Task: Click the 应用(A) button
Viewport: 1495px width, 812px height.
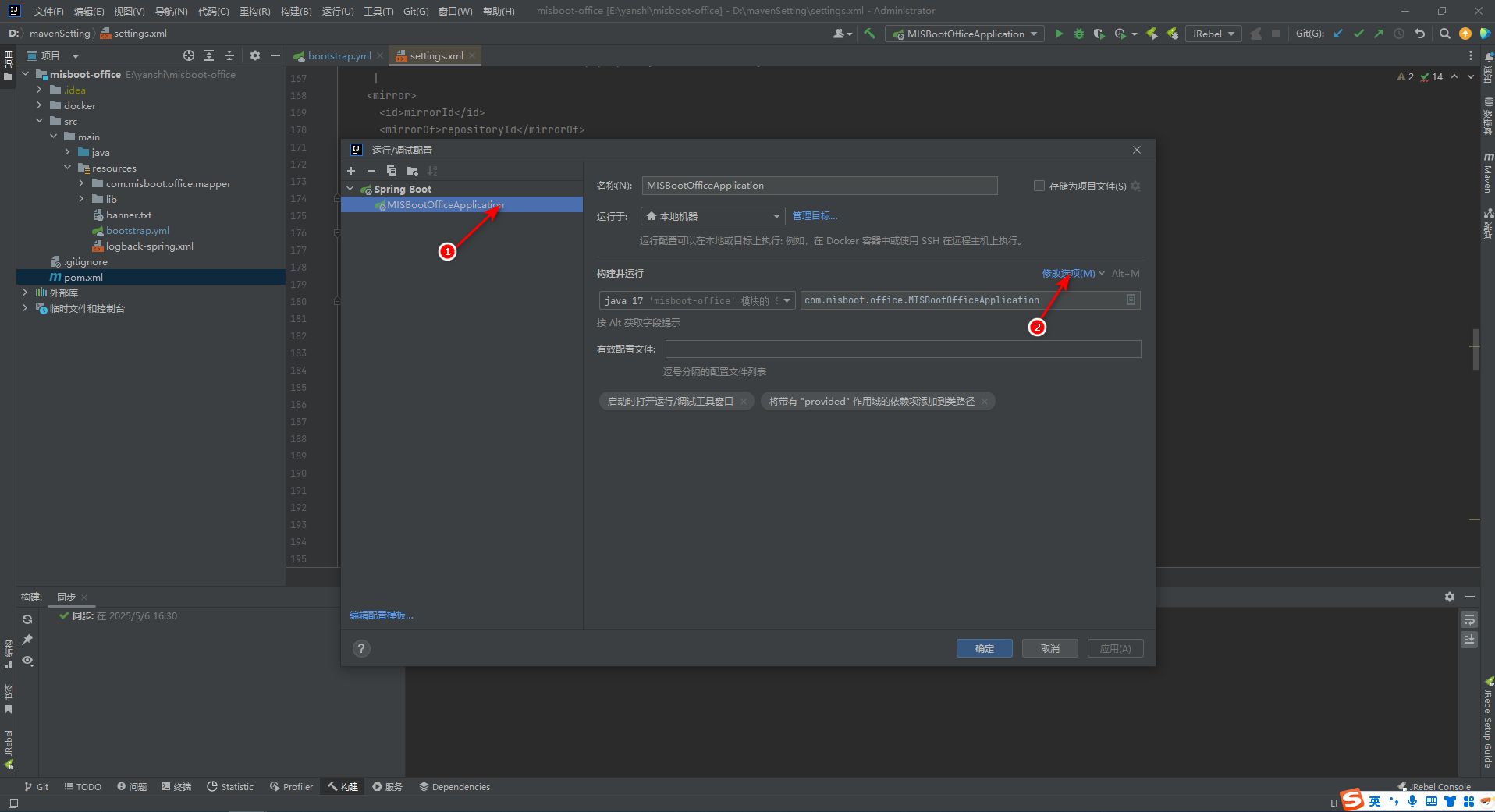Action: 1116,648
